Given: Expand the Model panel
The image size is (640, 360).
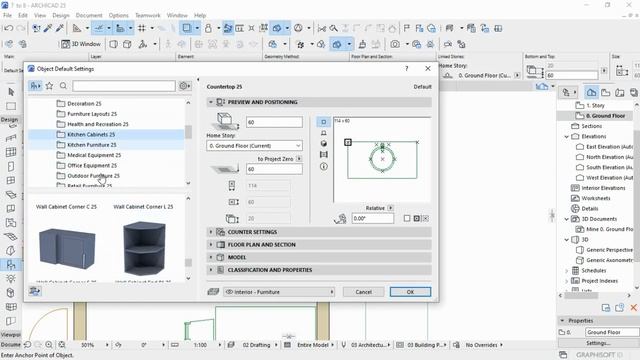Looking at the screenshot, I should point(211,257).
